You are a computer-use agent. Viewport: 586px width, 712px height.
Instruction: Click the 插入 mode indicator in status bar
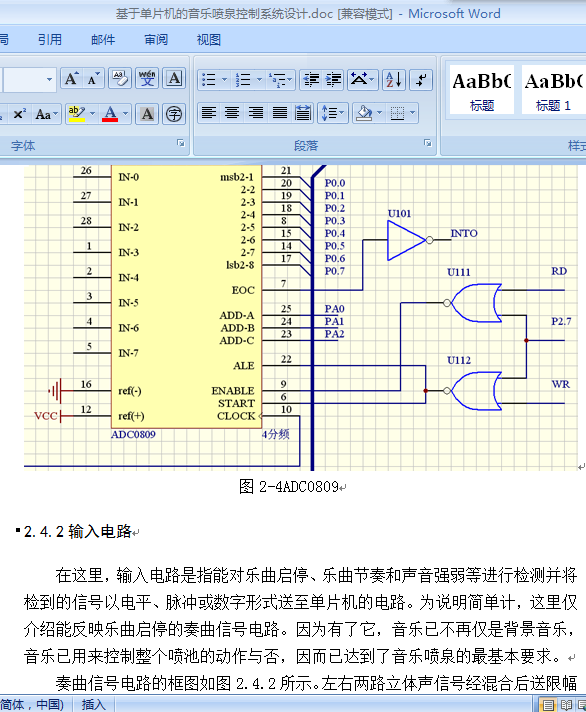pos(94,704)
